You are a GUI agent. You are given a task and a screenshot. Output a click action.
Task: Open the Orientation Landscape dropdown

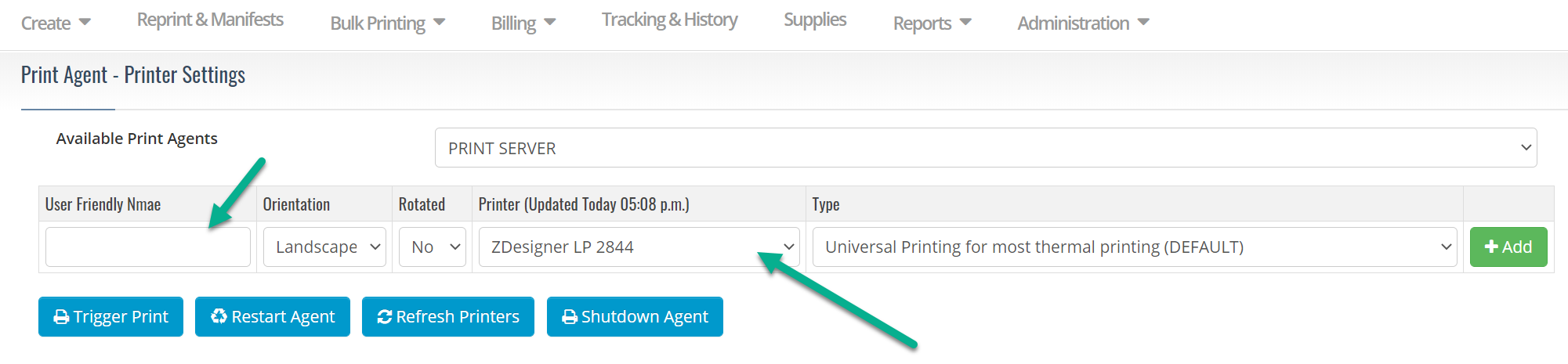(x=324, y=247)
